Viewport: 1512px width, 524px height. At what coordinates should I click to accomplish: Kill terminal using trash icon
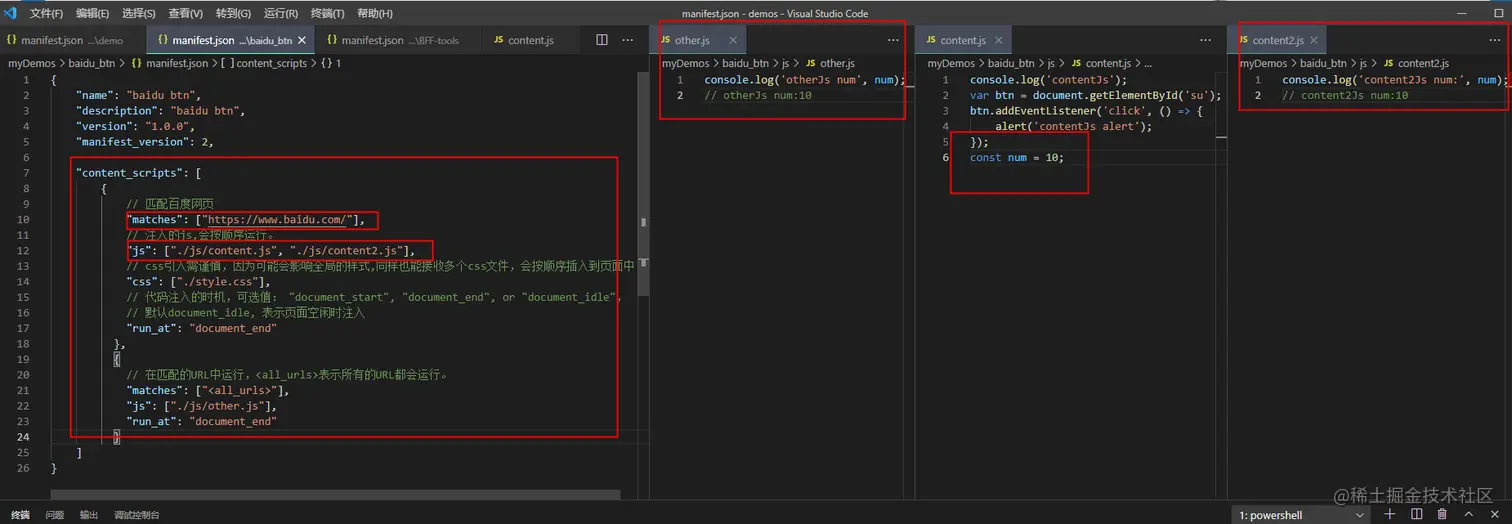(x=1442, y=514)
